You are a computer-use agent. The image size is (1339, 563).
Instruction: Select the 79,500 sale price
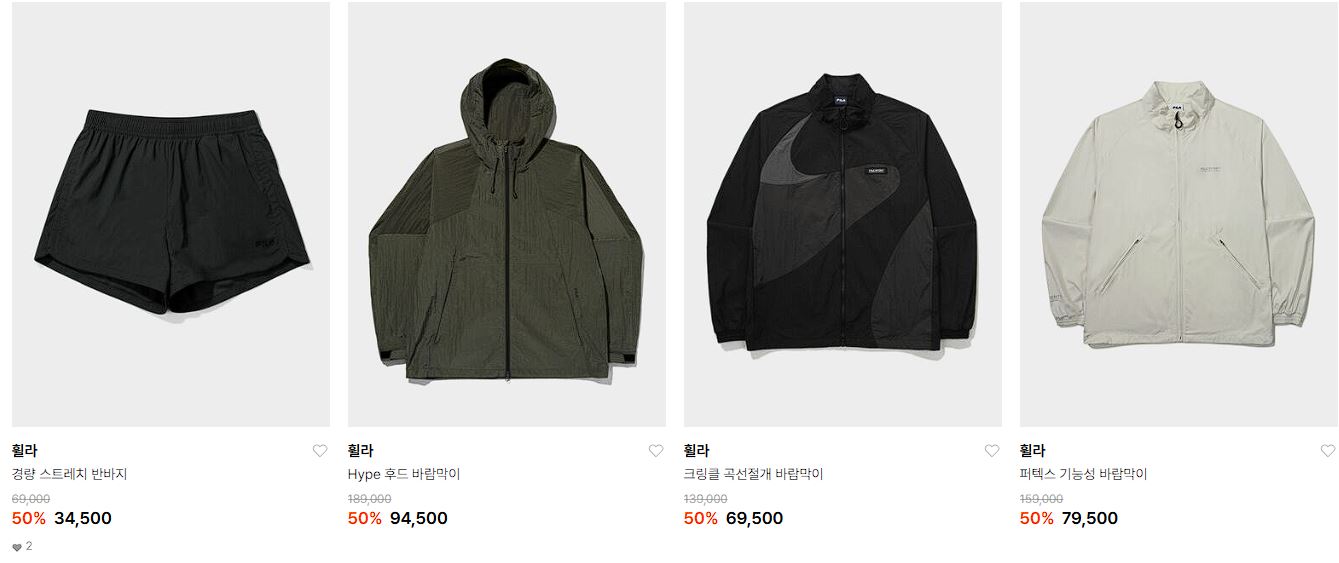point(1090,518)
